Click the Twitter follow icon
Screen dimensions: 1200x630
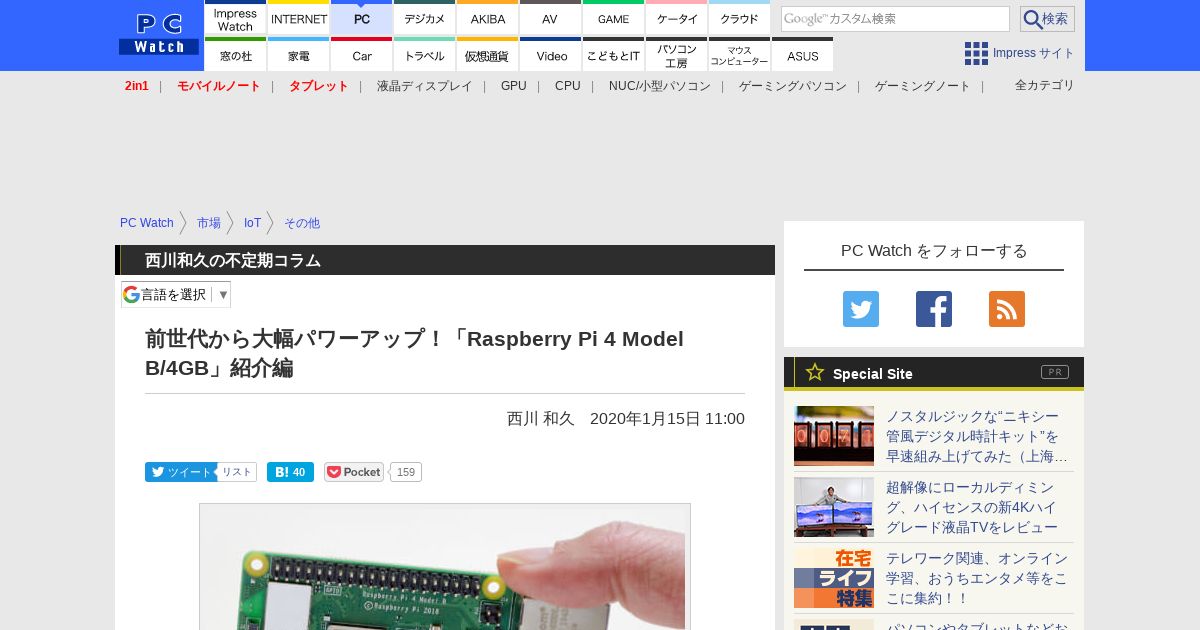[861, 309]
